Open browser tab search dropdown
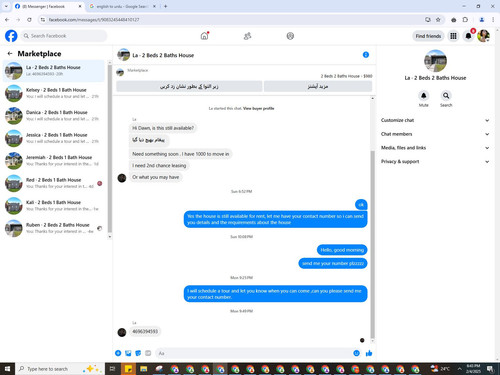The width and height of the screenshot is (500, 375). pyautogui.click(x=6, y=6)
